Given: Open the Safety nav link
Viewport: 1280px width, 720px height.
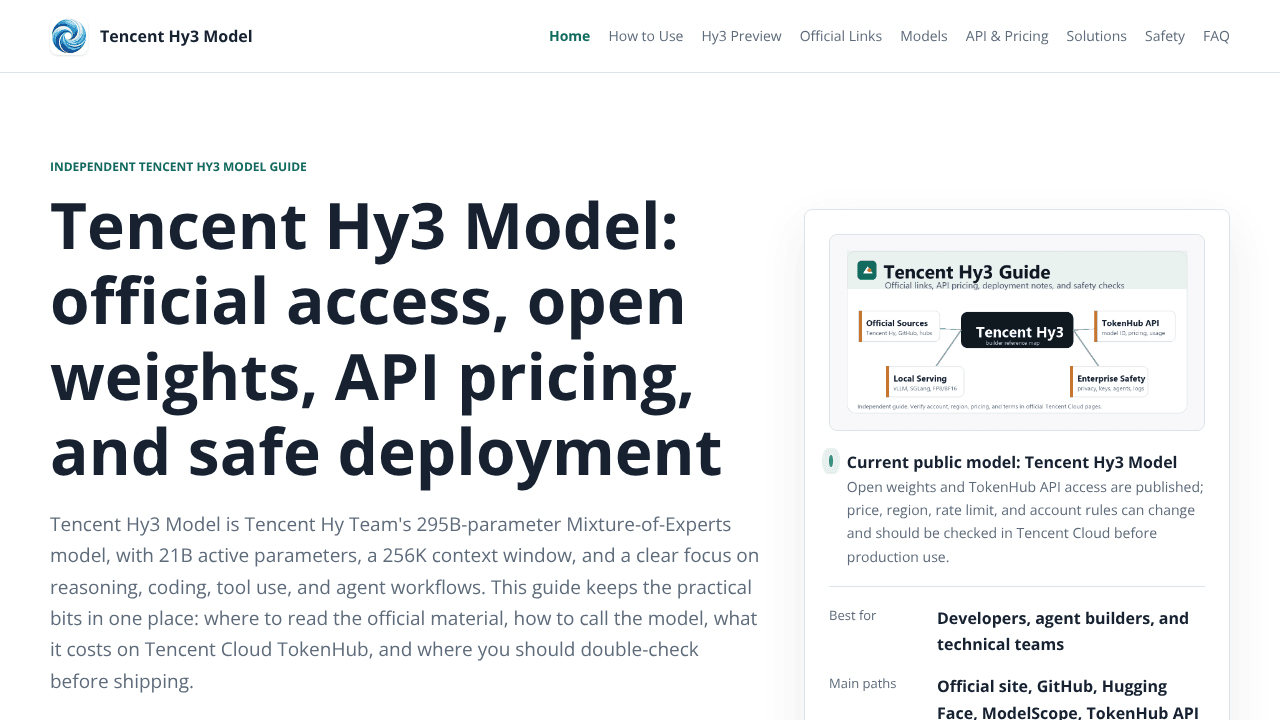Looking at the screenshot, I should [1165, 36].
